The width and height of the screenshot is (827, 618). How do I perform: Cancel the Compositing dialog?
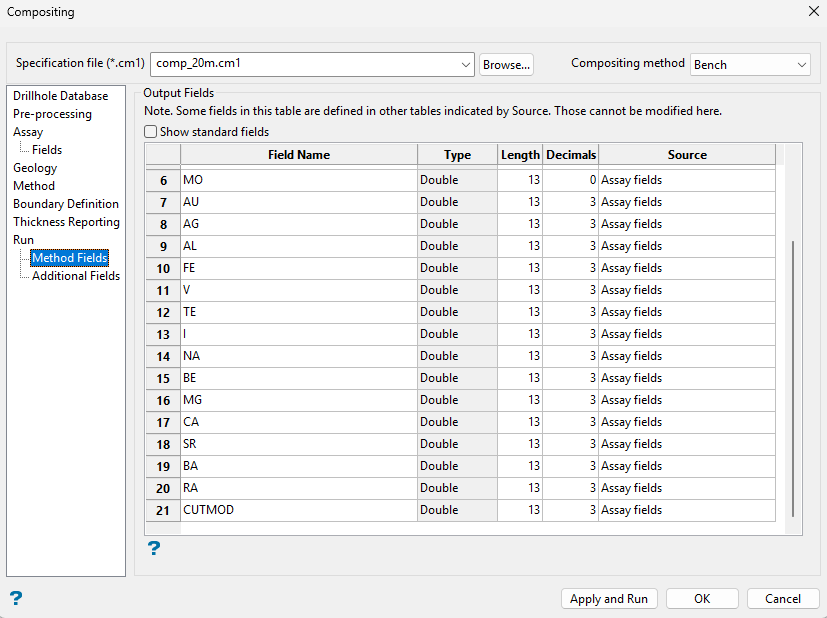point(783,598)
